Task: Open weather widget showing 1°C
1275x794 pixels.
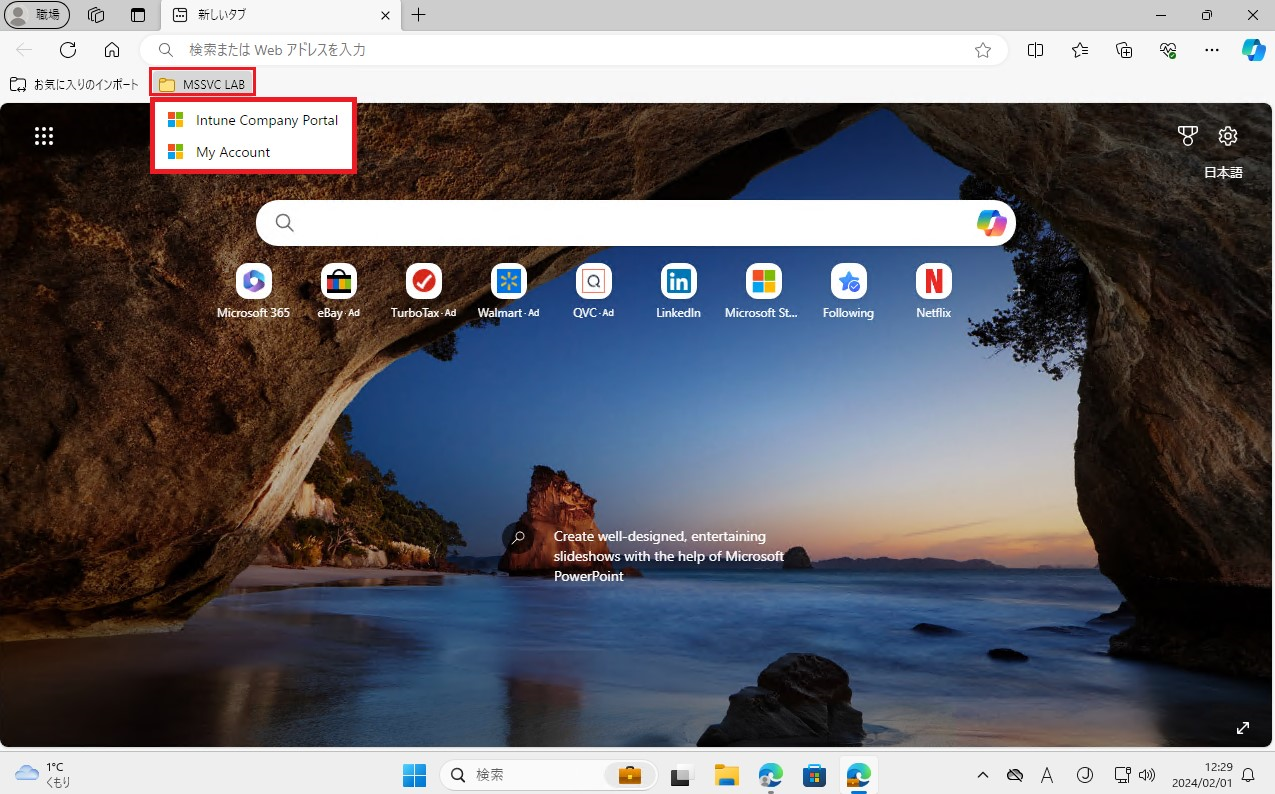Action: click(43, 774)
